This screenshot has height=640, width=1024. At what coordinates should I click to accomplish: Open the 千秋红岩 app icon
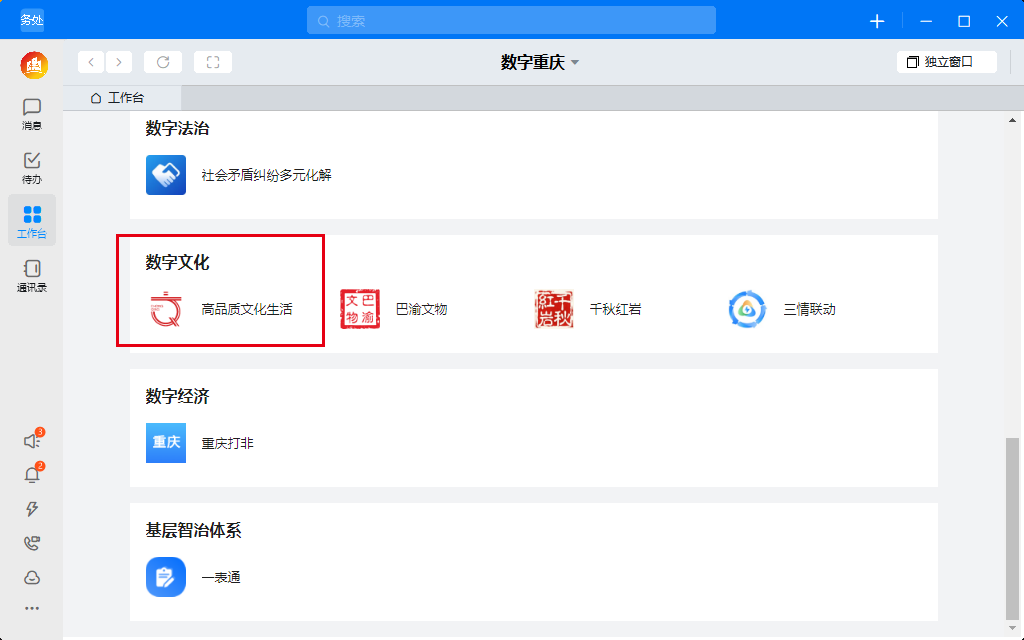point(554,309)
